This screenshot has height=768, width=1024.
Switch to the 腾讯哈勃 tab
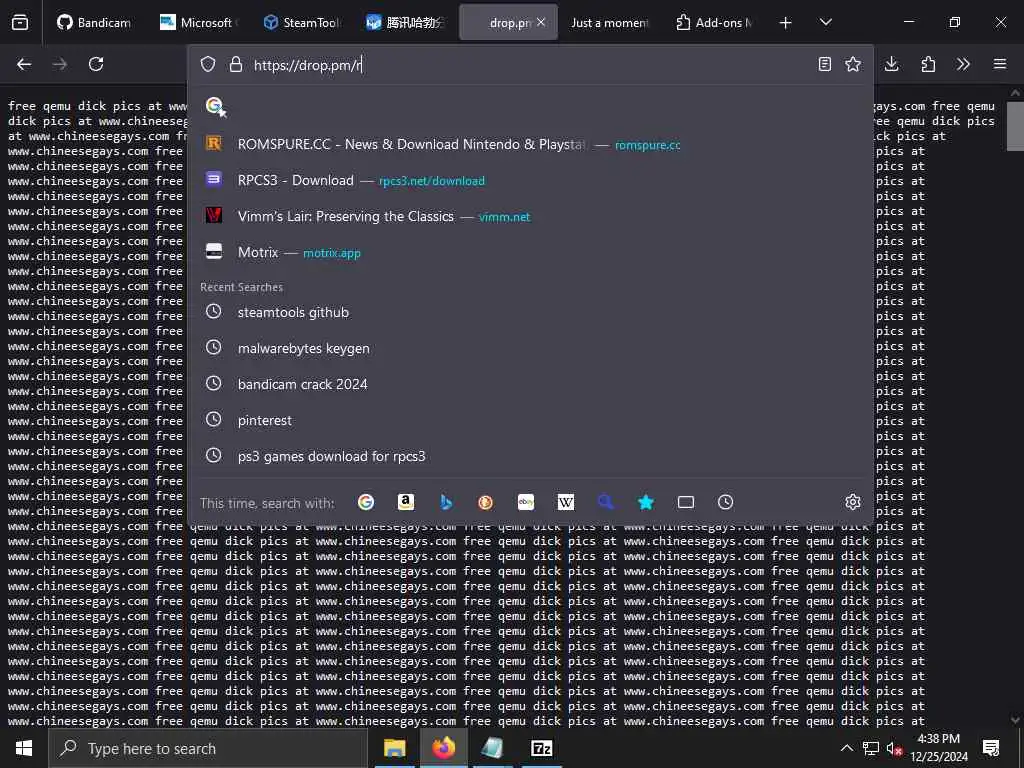click(x=404, y=22)
